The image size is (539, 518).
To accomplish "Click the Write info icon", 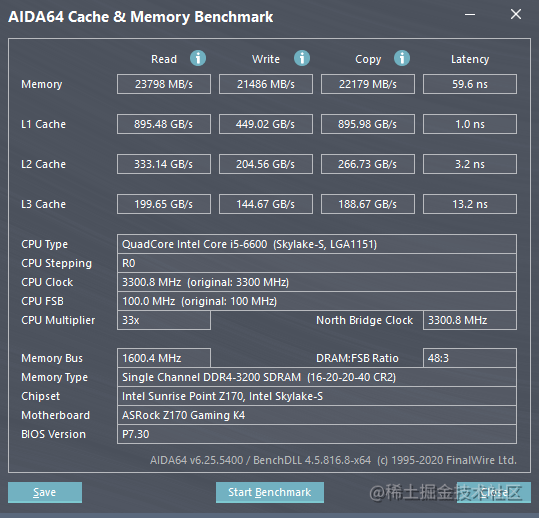I will [302, 58].
